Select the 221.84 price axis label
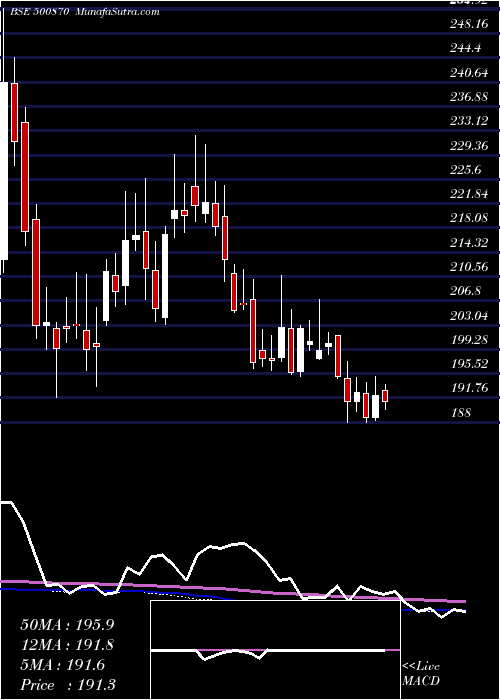Image resolution: width=500 pixels, height=700 pixels. click(x=469, y=194)
